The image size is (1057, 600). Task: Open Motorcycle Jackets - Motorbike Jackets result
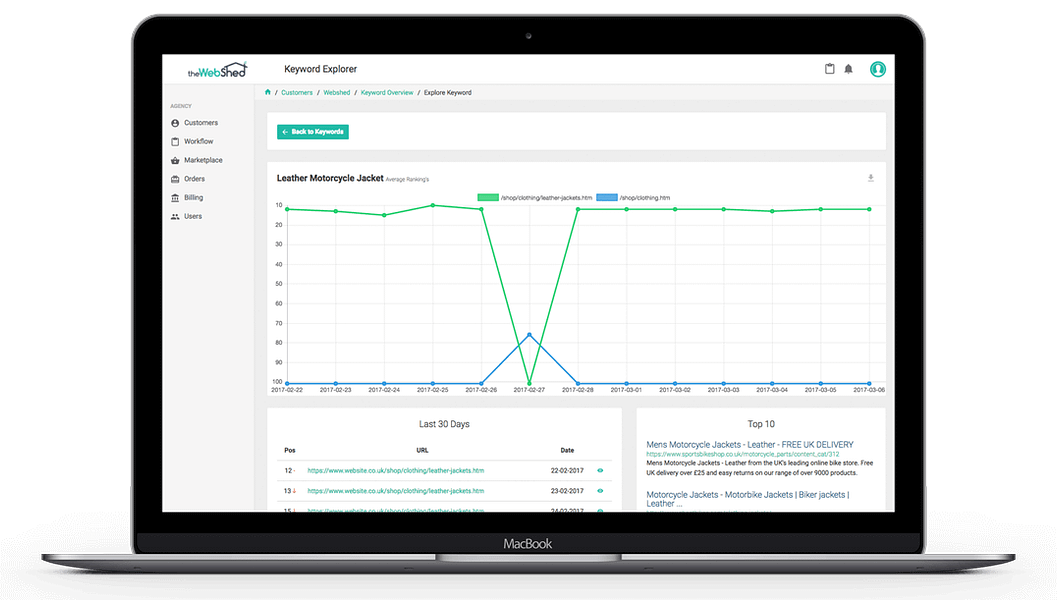click(x=748, y=499)
